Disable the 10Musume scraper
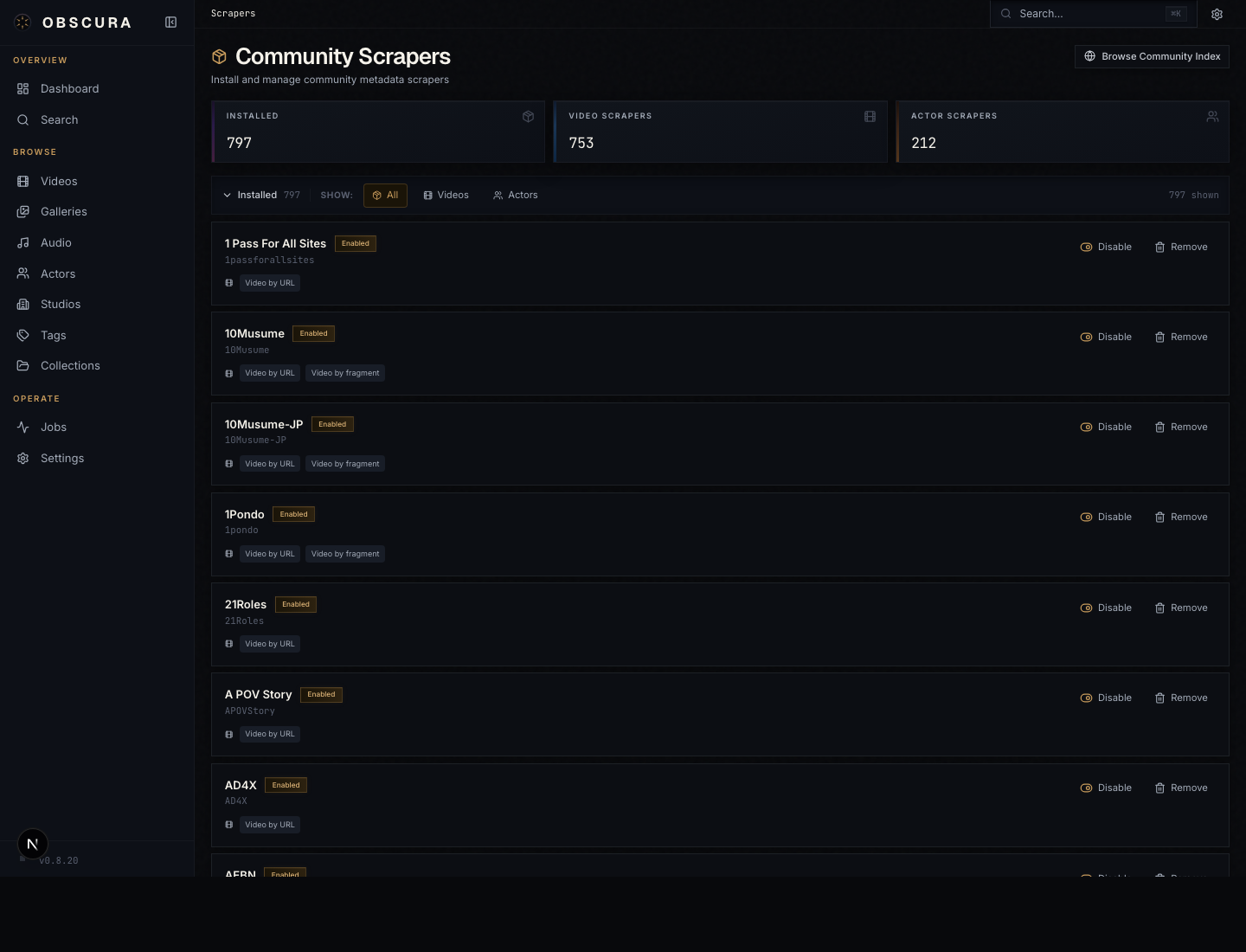The width and height of the screenshot is (1246, 952). click(x=1106, y=337)
